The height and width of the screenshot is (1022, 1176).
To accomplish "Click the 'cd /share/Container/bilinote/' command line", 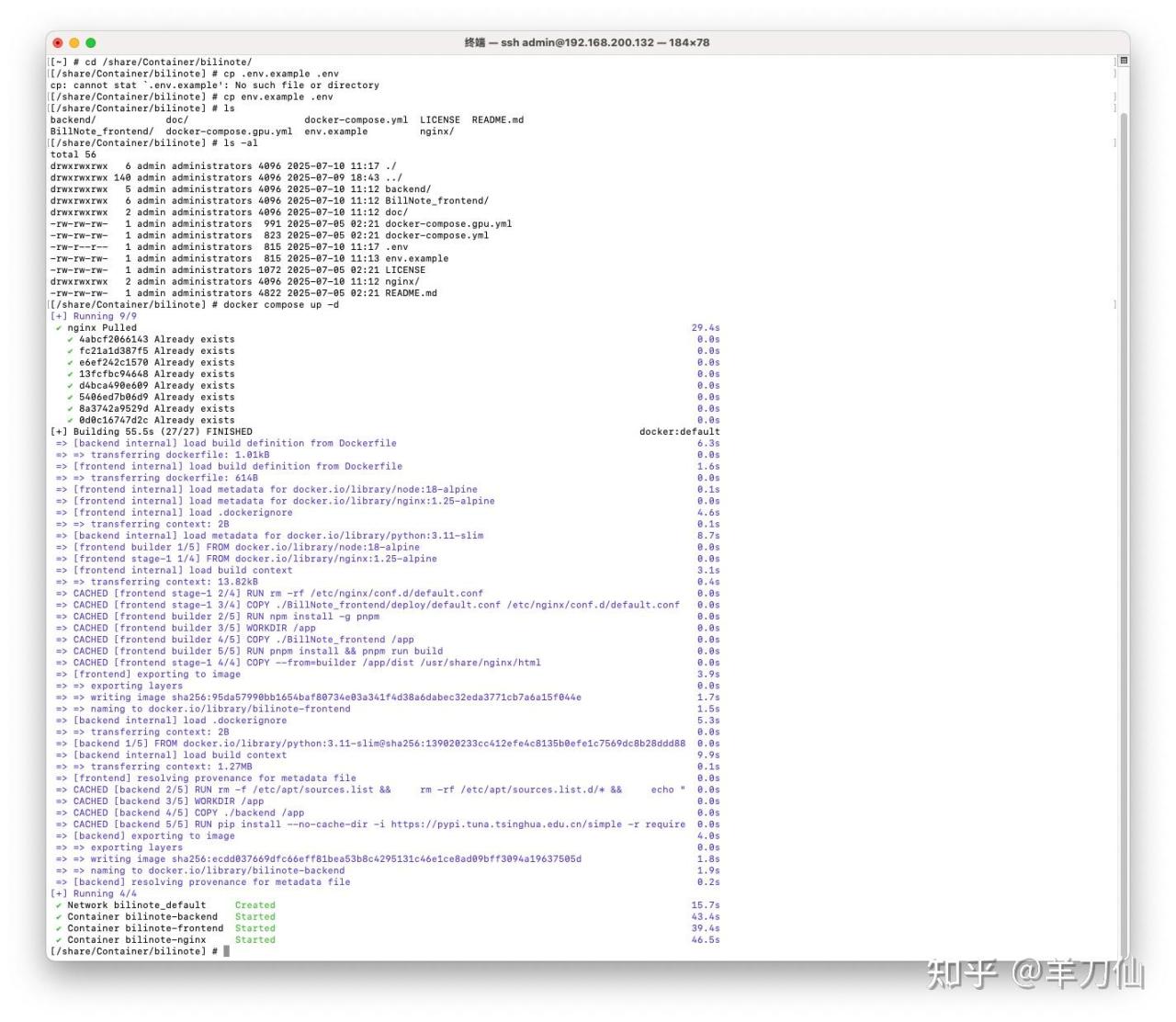I will click(x=151, y=62).
